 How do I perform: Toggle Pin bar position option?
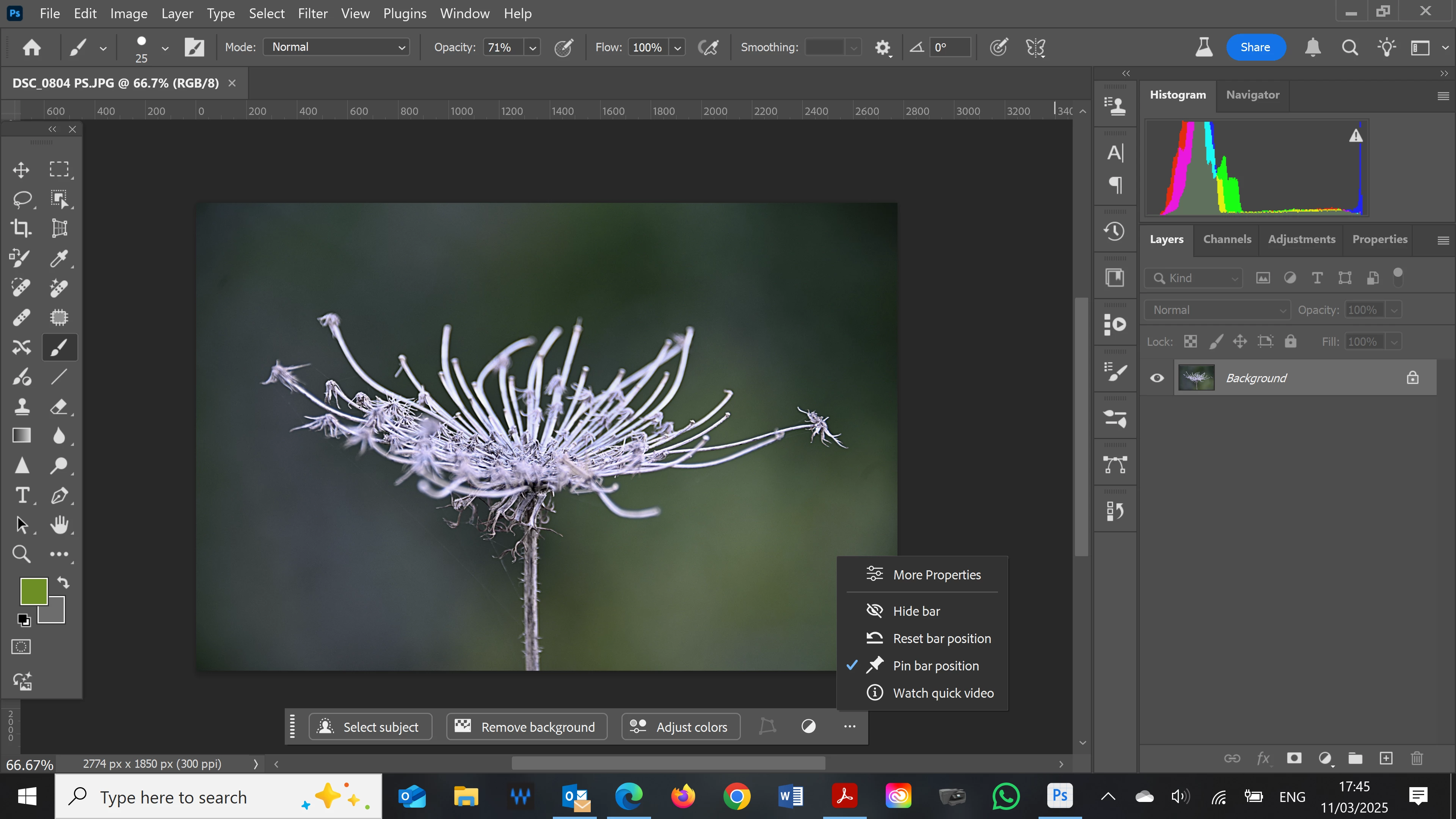pyautogui.click(x=935, y=666)
